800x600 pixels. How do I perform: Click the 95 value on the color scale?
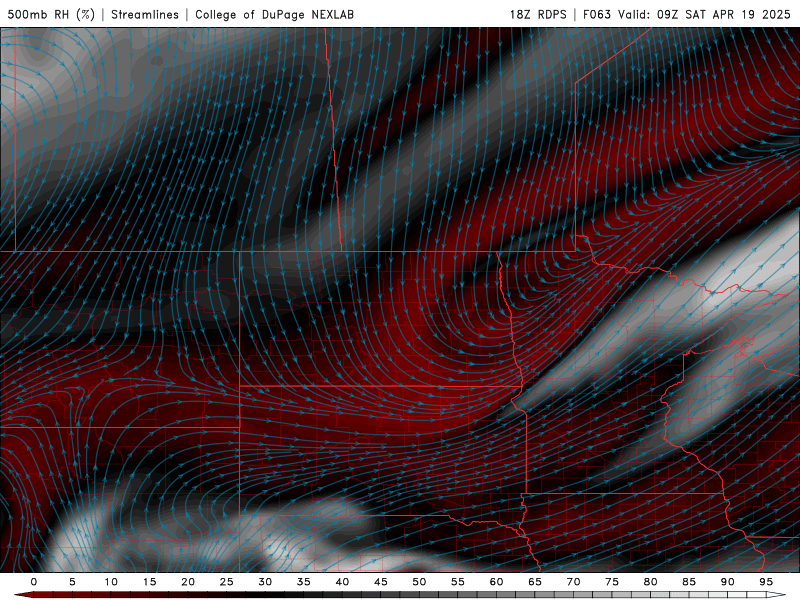point(766,582)
